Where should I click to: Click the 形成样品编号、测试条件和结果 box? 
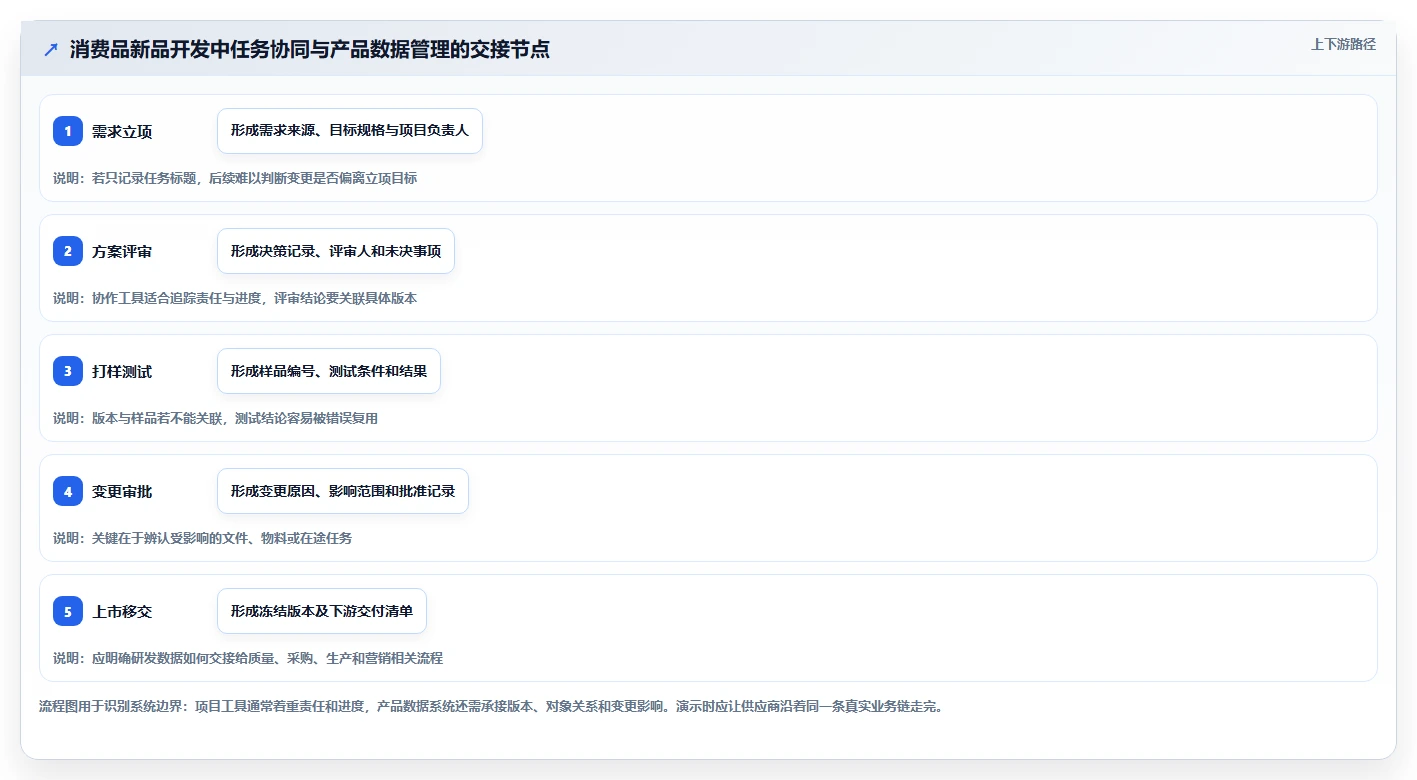tap(329, 371)
